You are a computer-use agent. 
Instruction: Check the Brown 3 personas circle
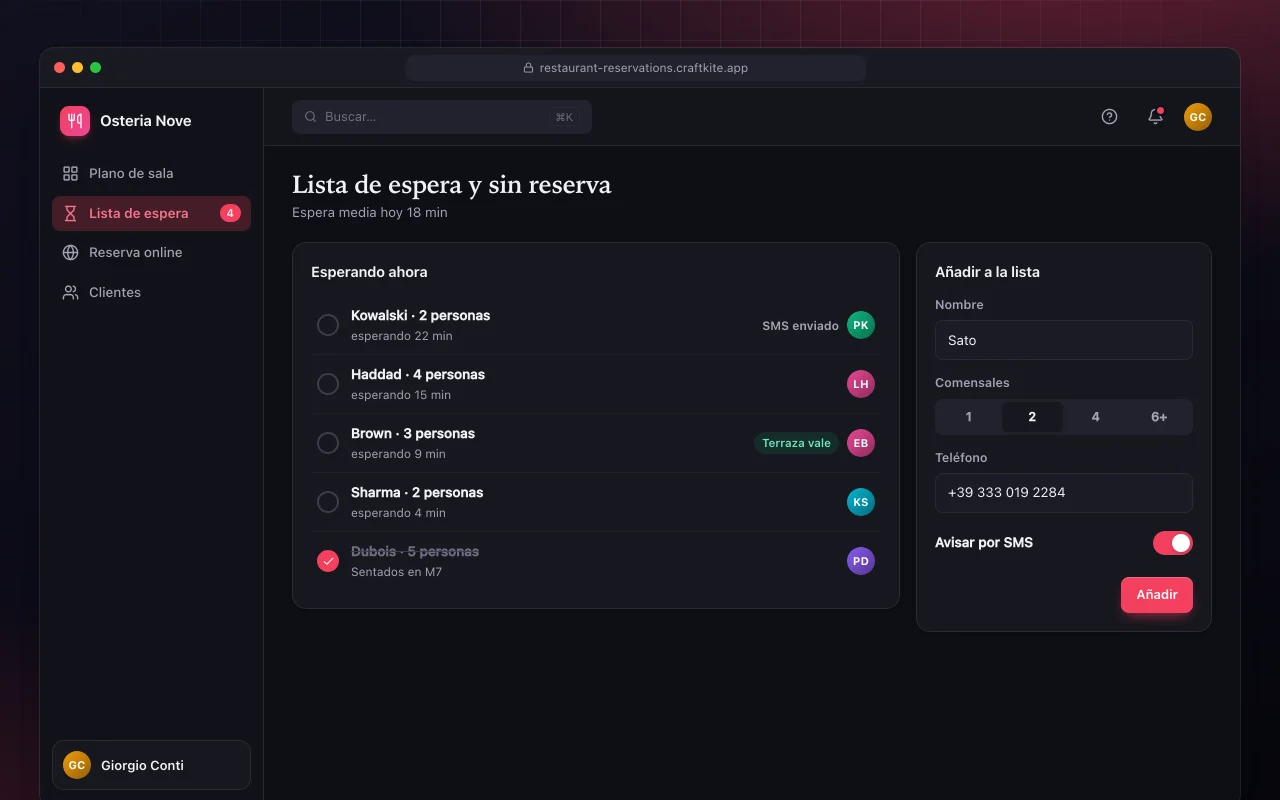328,443
